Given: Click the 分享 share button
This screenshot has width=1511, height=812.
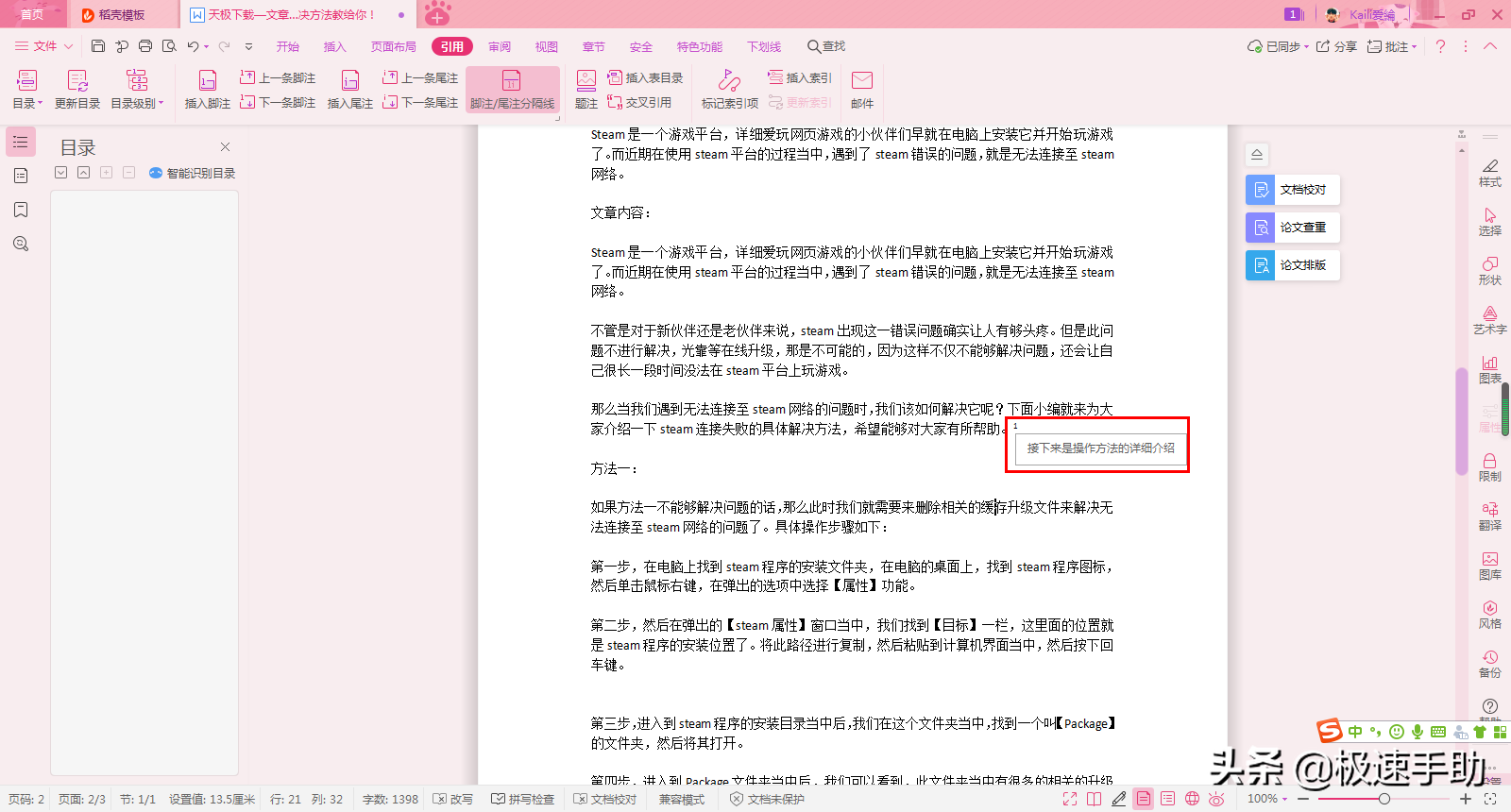Looking at the screenshot, I should (x=1337, y=46).
